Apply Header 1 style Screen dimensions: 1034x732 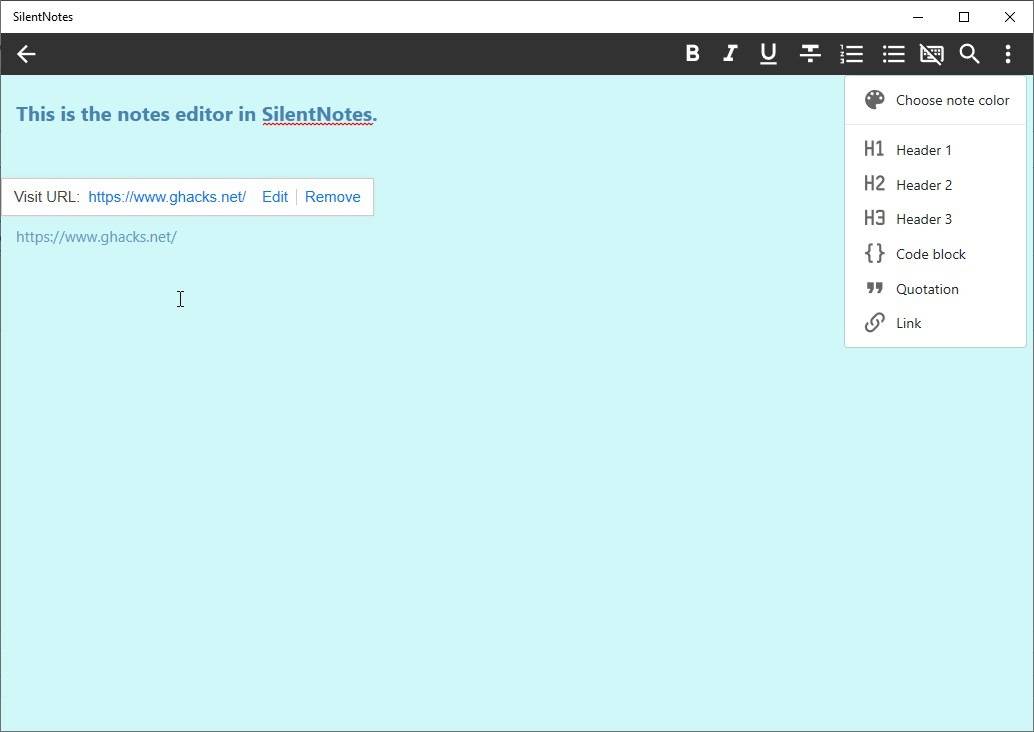pos(922,149)
